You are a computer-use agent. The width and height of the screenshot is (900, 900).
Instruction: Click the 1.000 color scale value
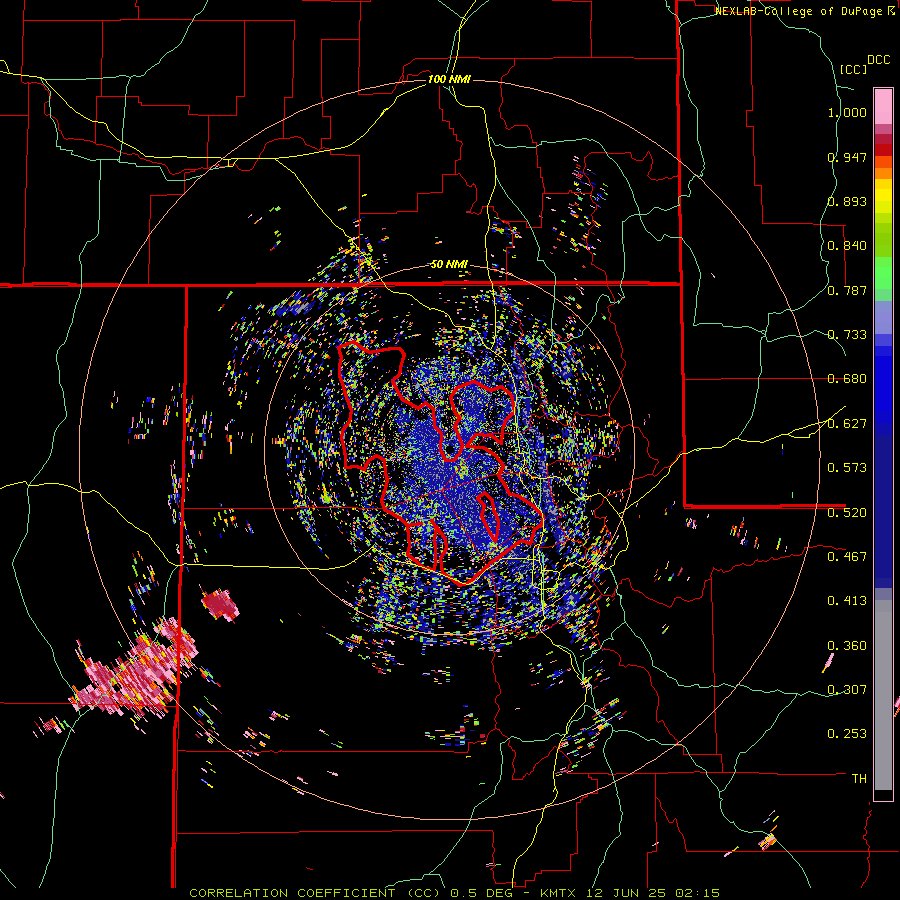point(847,112)
